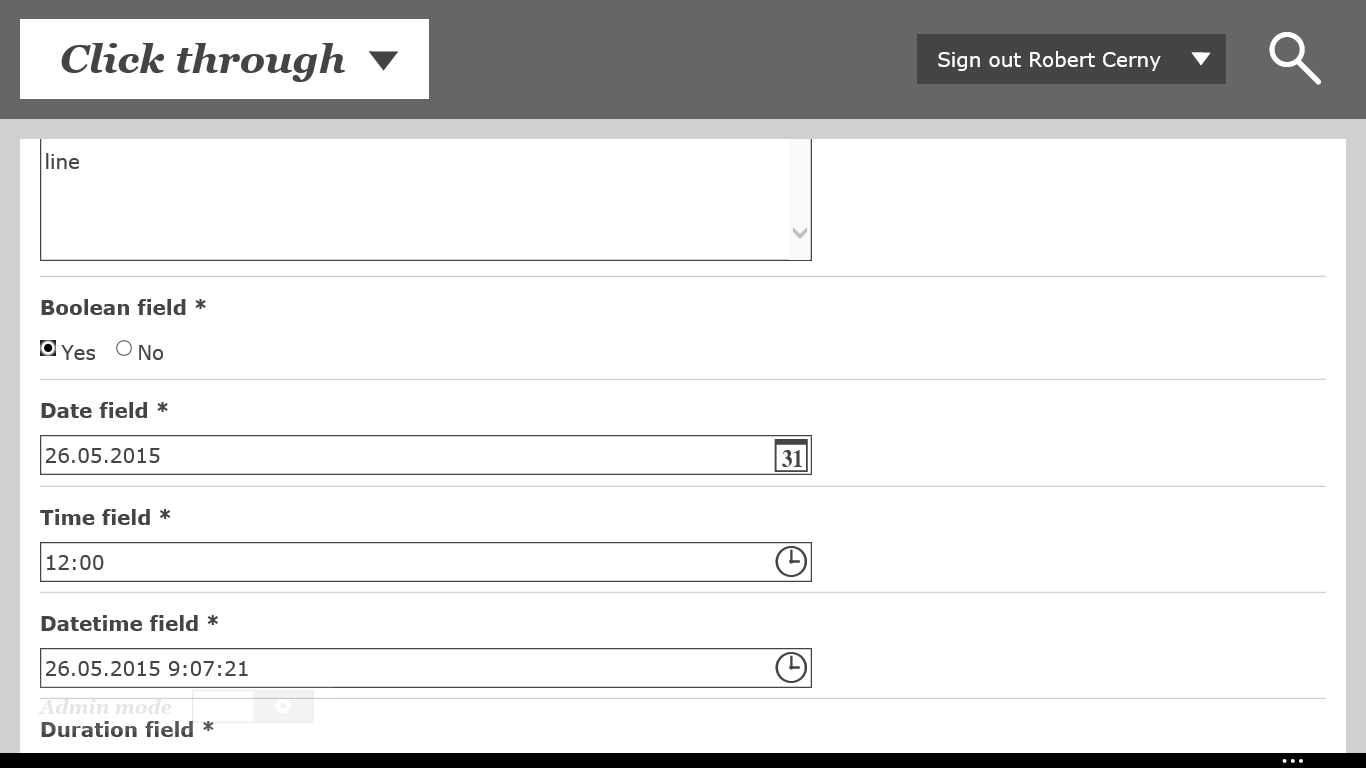The width and height of the screenshot is (1366, 768).
Task: Click the clock icon in Time field
Action: pos(791,562)
